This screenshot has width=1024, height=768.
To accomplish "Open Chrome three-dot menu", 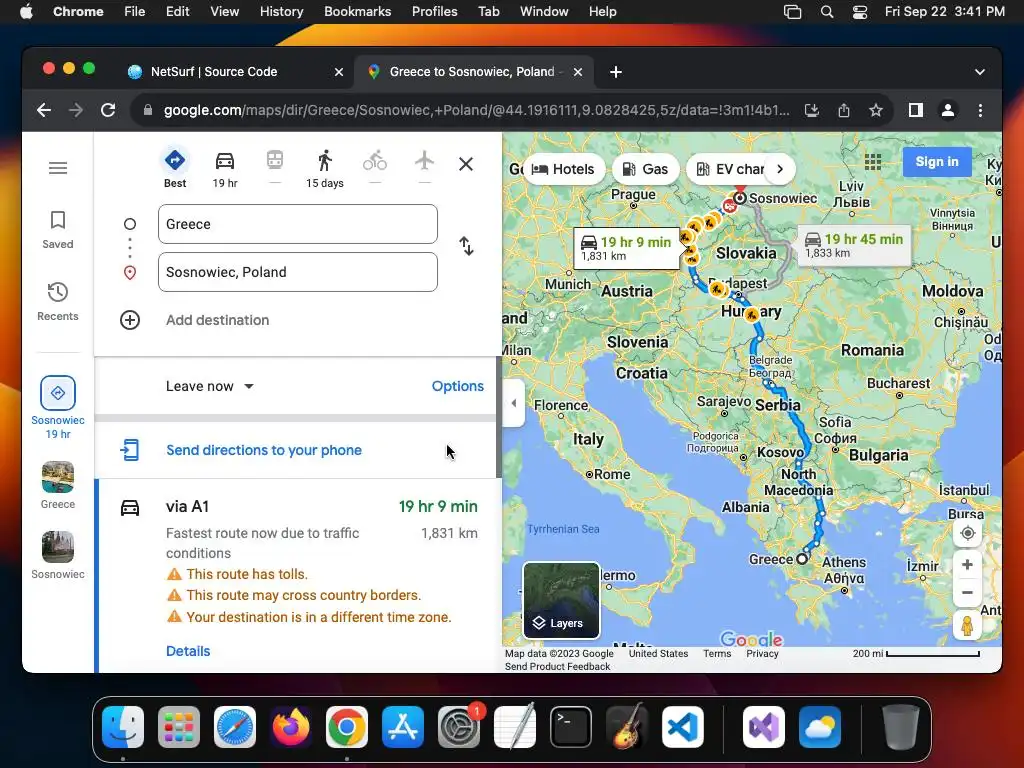I will [x=980, y=110].
